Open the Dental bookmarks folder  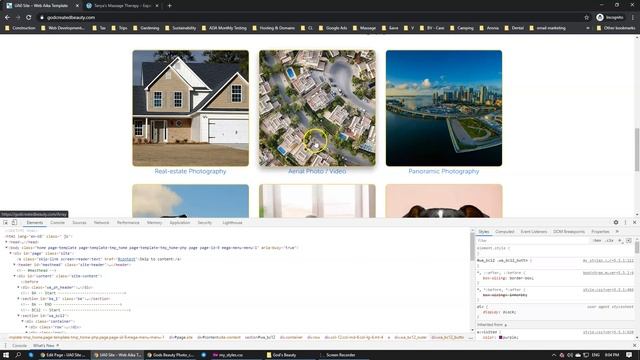[515, 28]
